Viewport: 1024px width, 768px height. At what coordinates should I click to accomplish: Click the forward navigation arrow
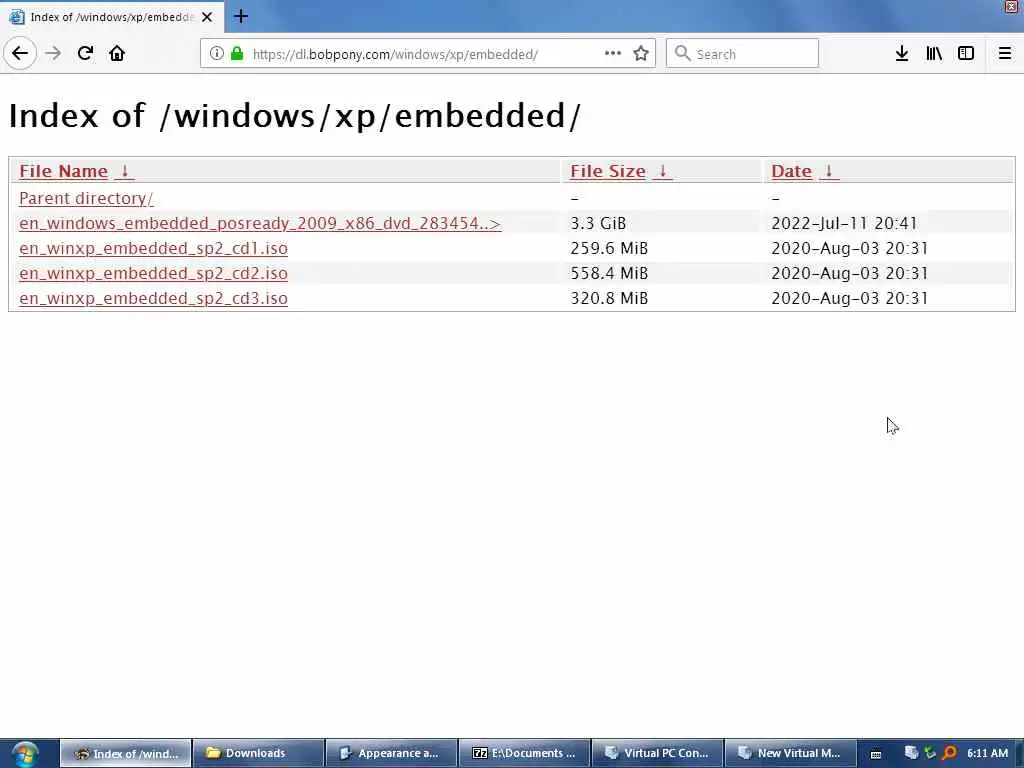[53, 54]
